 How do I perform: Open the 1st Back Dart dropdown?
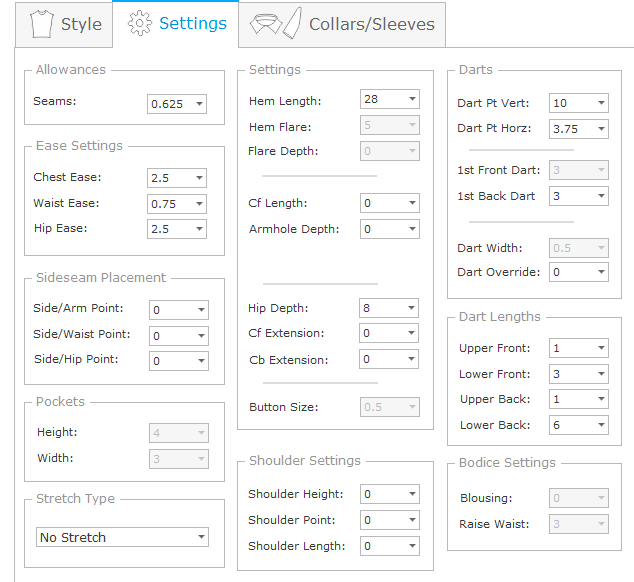click(x=600, y=196)
